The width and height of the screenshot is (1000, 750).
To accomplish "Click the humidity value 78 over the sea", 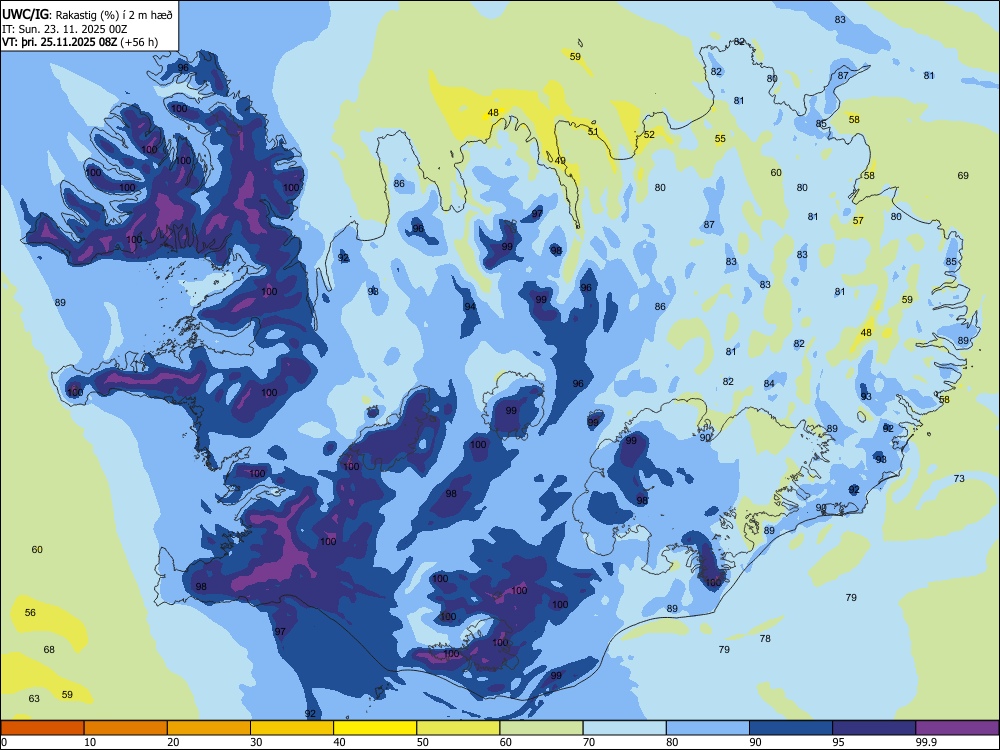I will (x=765, y=638).
